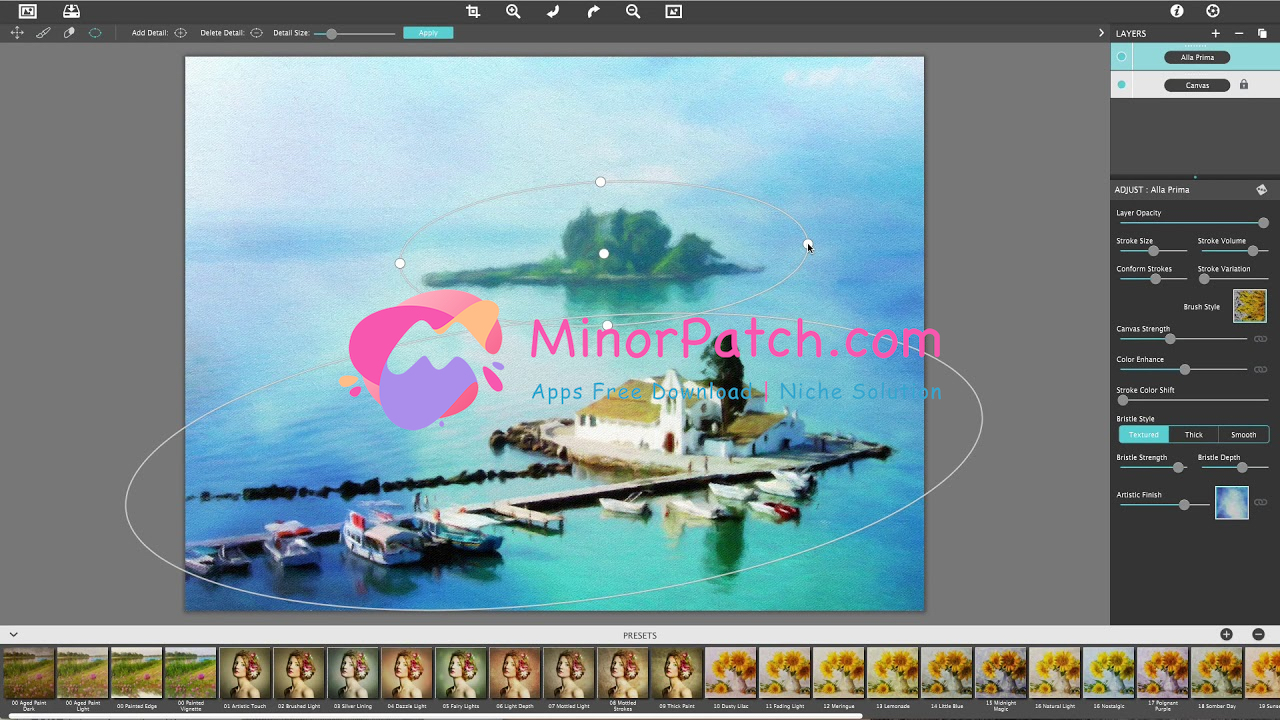Click the link icon beside Artistic Finish
Image resolution: width=1280 pixels, height=720 pixels.
pyautogui.click(x=1261, y=502)
